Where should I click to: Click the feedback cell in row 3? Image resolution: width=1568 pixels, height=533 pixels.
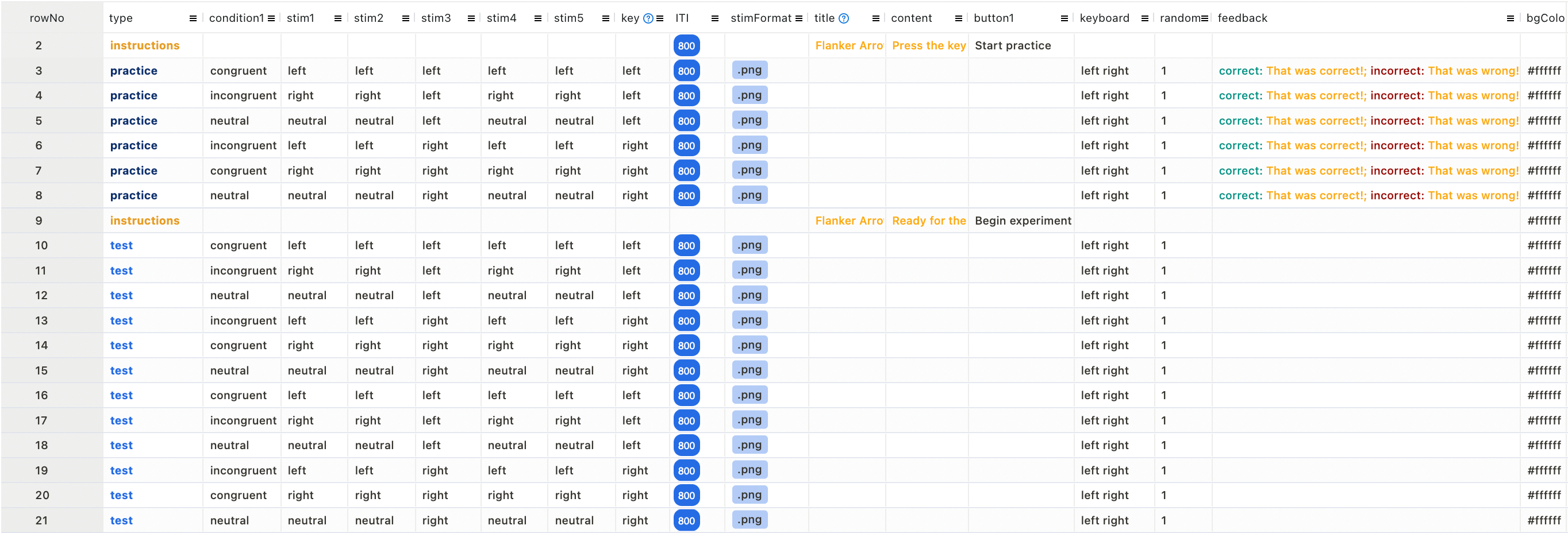click(1366, 71)
